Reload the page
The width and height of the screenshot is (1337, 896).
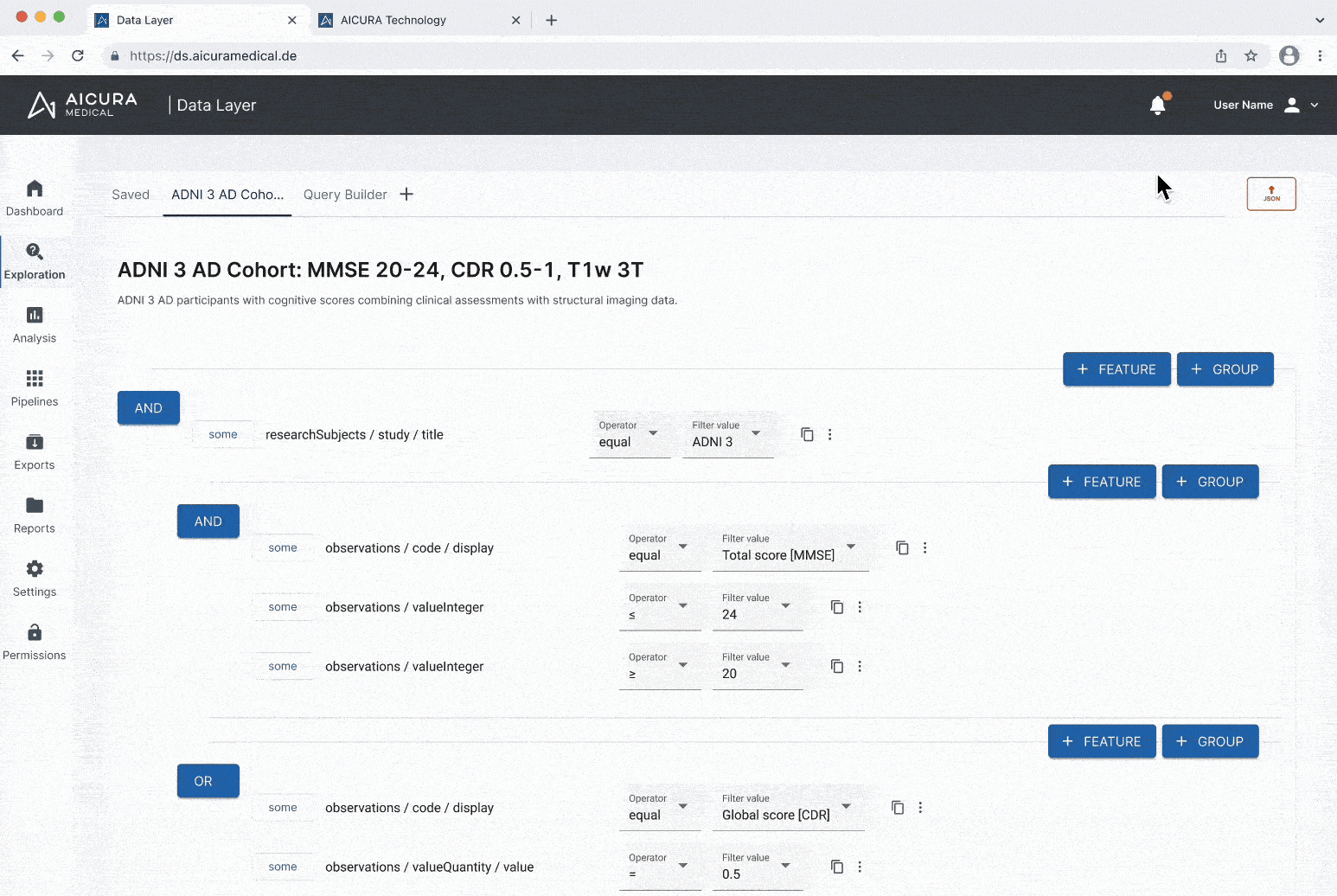coord(78,55)
